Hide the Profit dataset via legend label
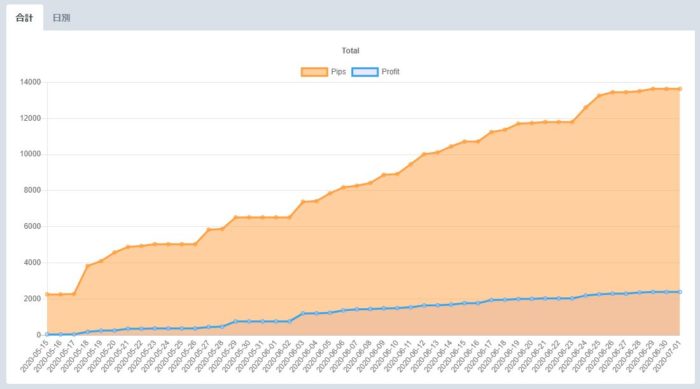This screenshot has height=389, width=700. tap(390, 72)
